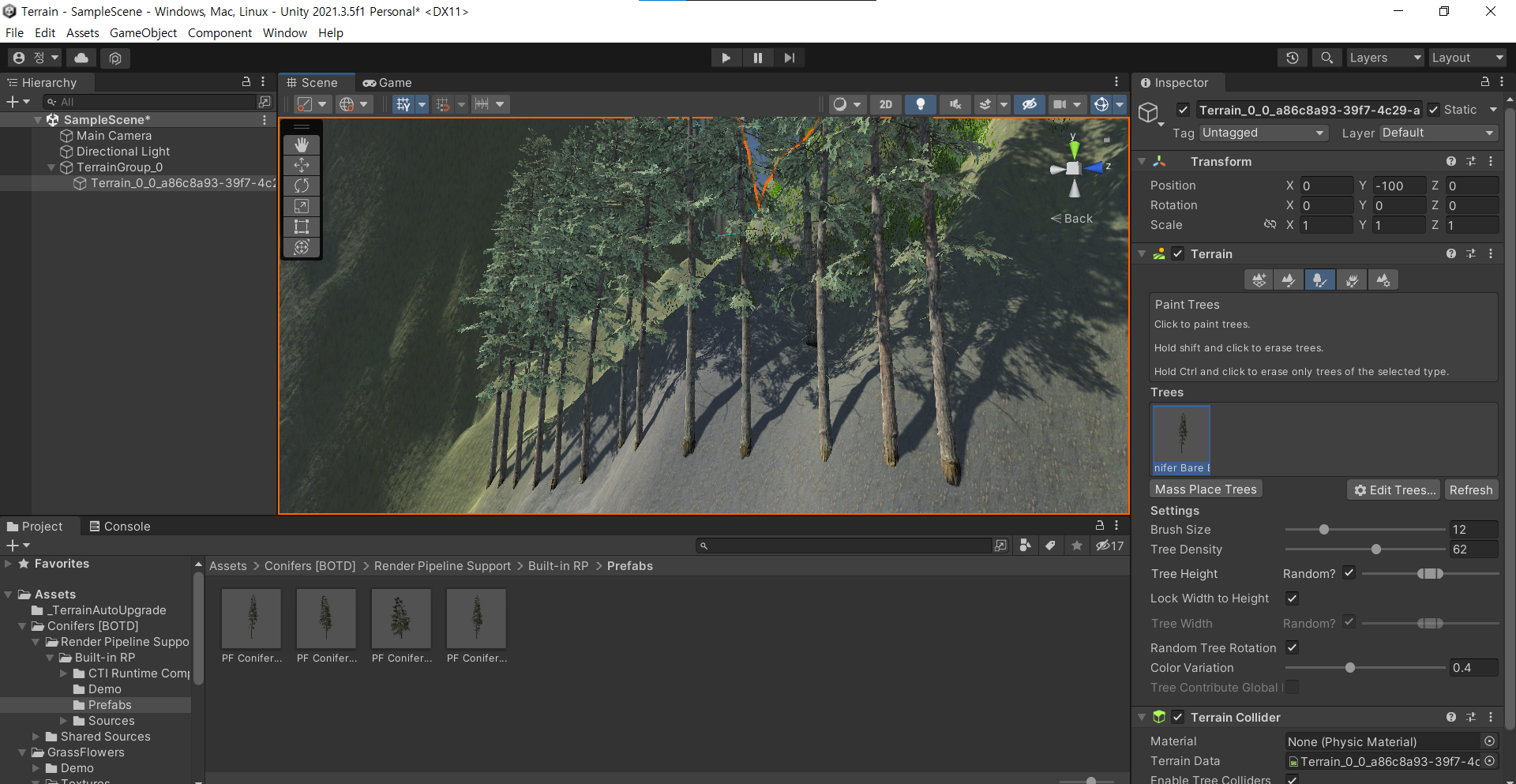This screenshot has width=1516, height=784.
Task: Open the Window menu
Action: [x=284, y=33]
